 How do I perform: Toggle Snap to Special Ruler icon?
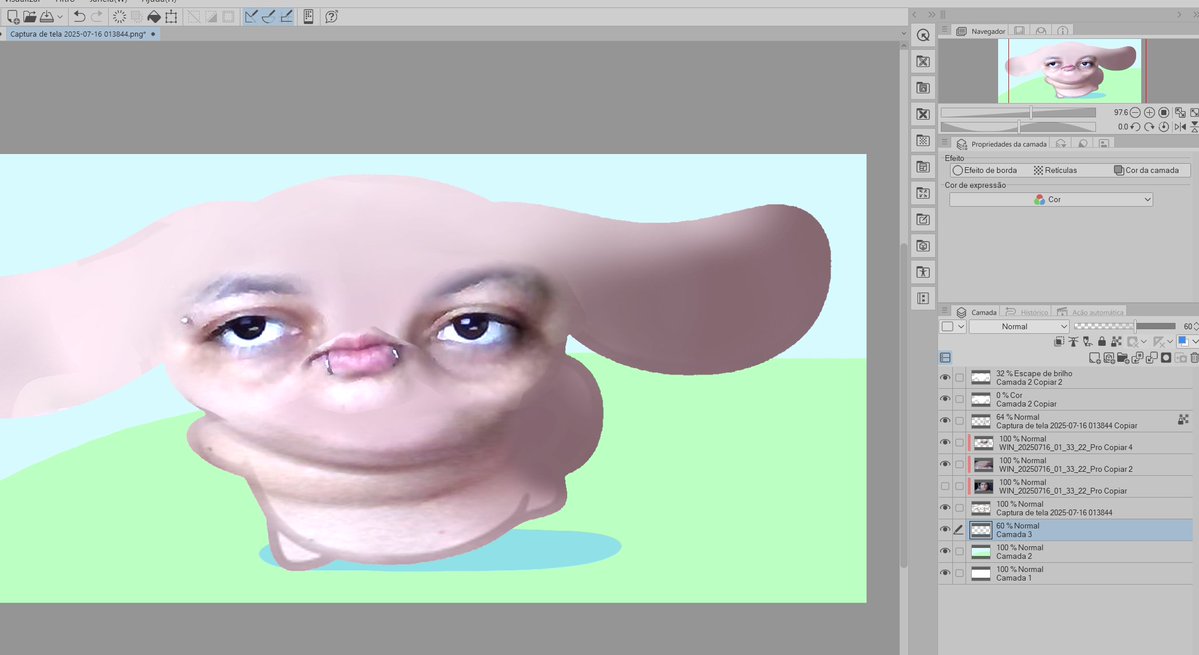(268, 16)
